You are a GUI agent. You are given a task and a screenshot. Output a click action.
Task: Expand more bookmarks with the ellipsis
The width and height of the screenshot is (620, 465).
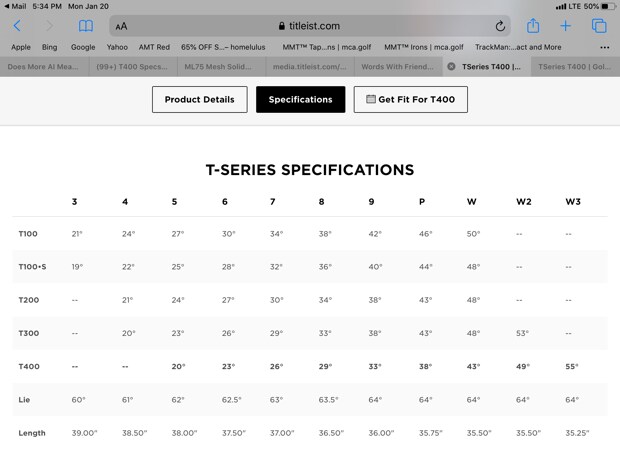[x=604, y=47]
